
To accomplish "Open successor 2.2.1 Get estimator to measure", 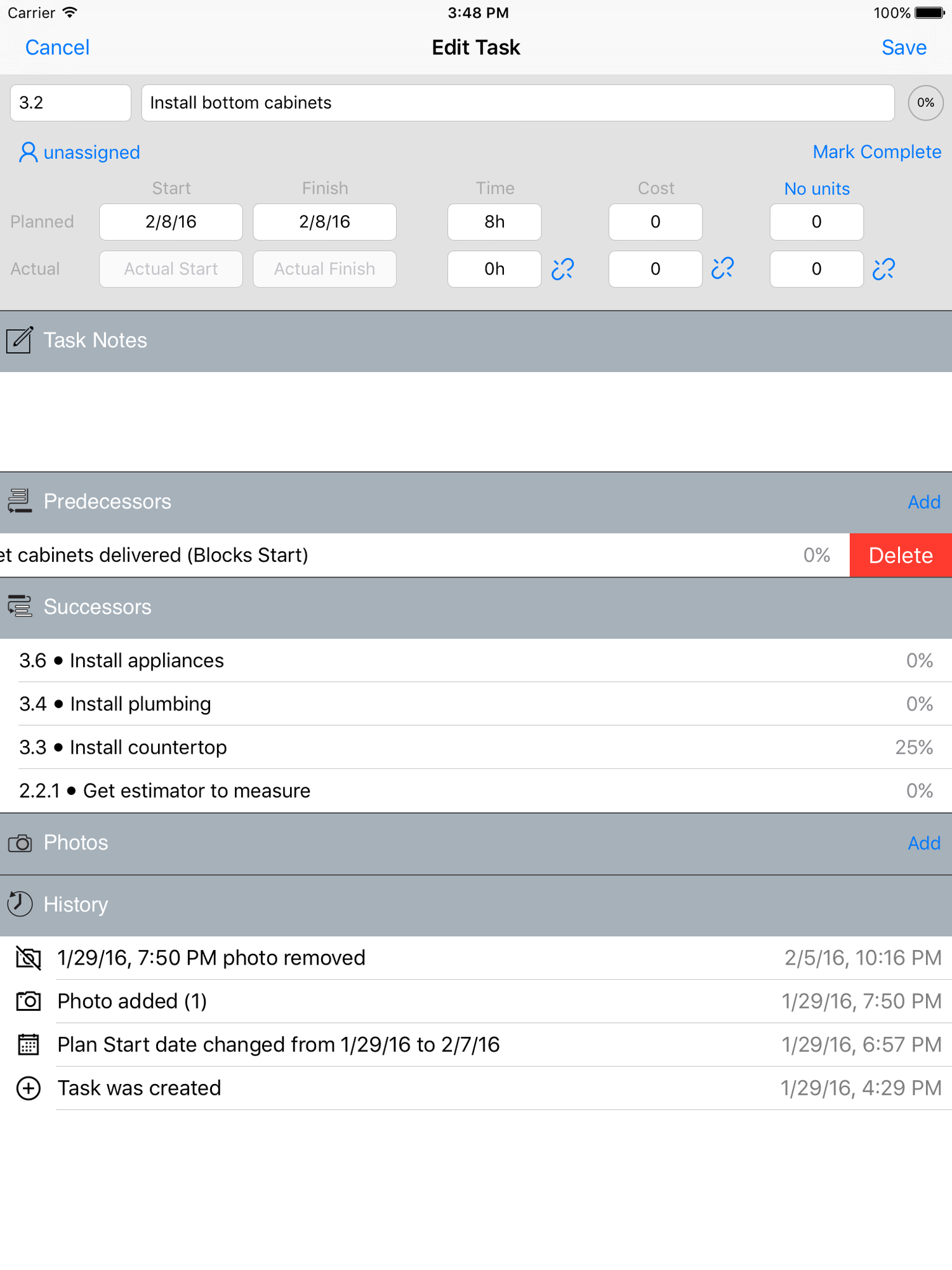I will tap(476, 791).
